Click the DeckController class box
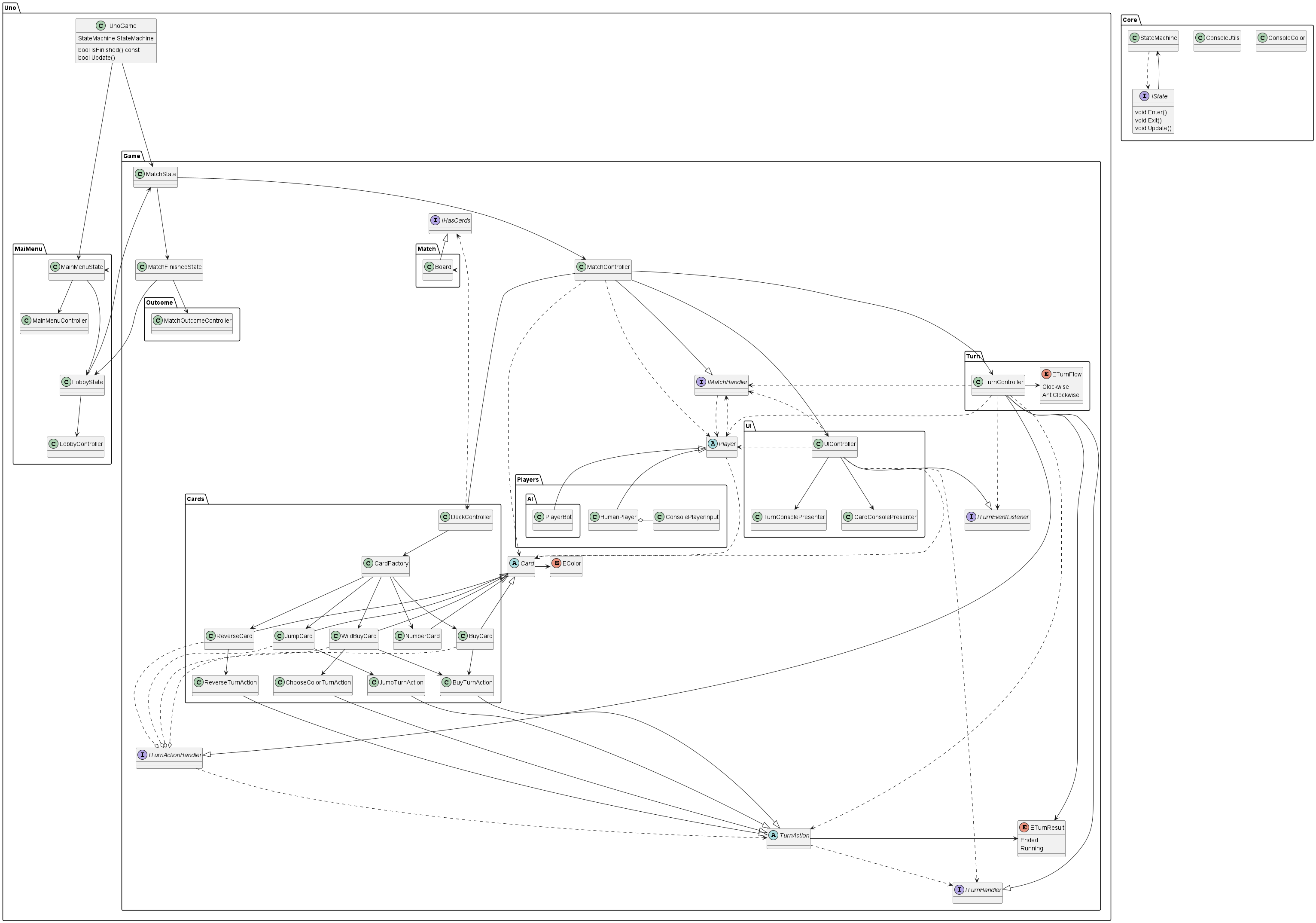The width and height of the screenshot is (1316, 923). click(x=466, y=520)
